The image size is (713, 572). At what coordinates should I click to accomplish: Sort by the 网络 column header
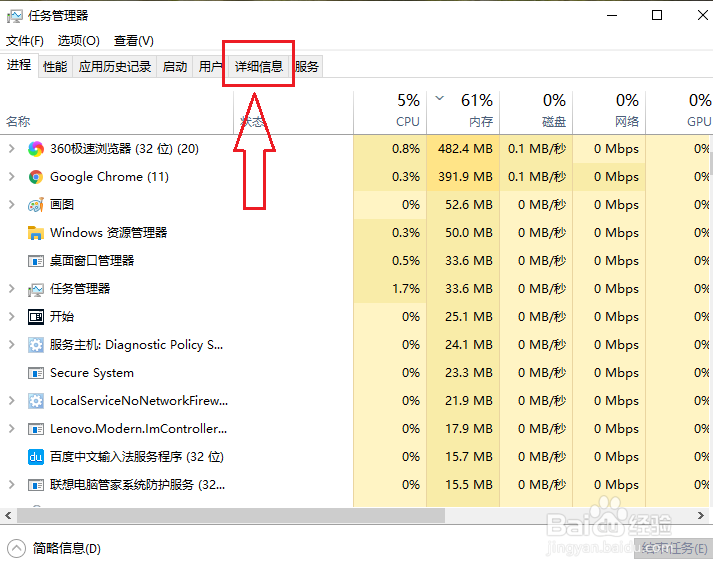(x=609, y=113)
